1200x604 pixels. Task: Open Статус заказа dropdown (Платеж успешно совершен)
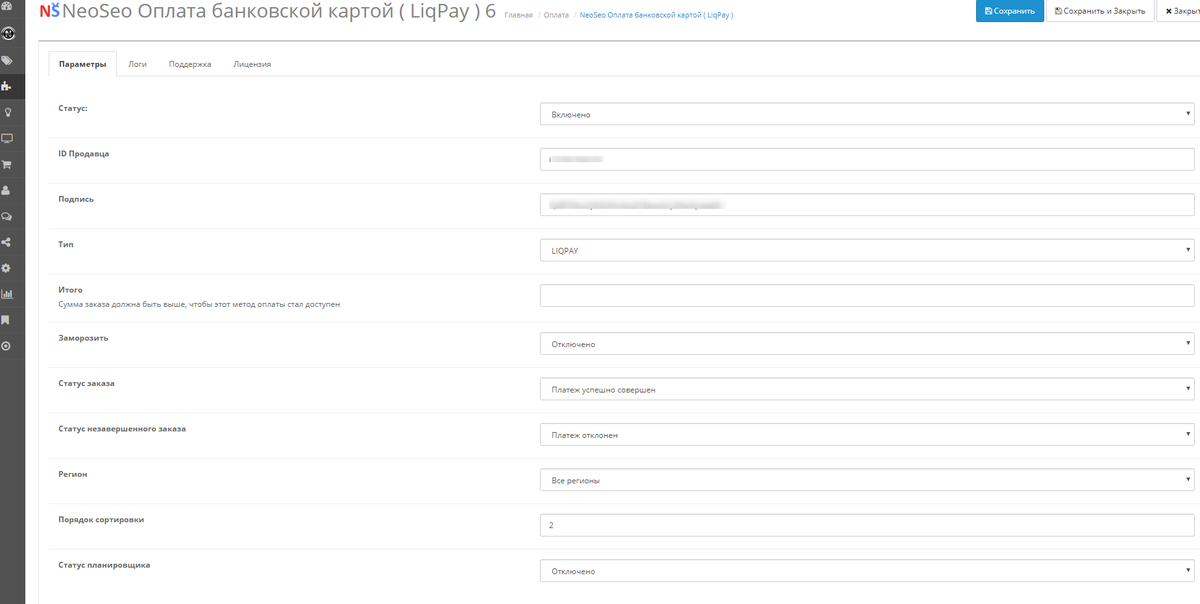[x=867, y=389]
